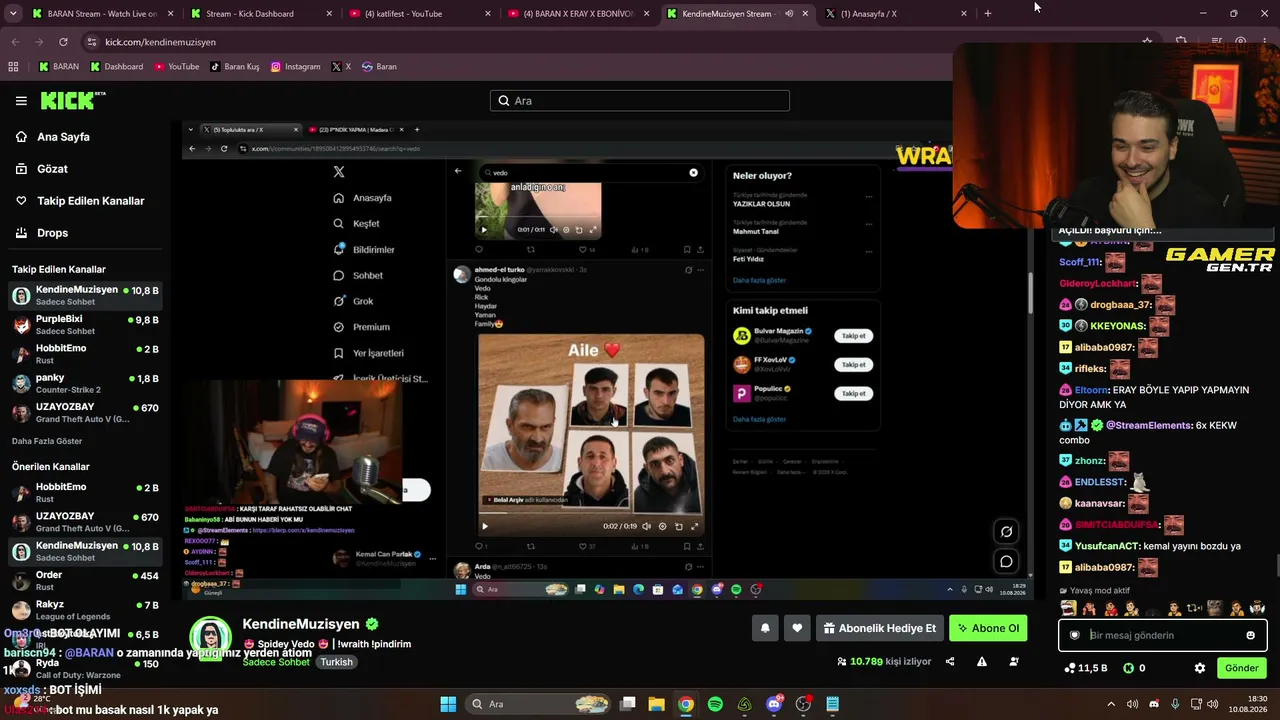
Task: Click the Kick logo
Action: coord(72,100)
